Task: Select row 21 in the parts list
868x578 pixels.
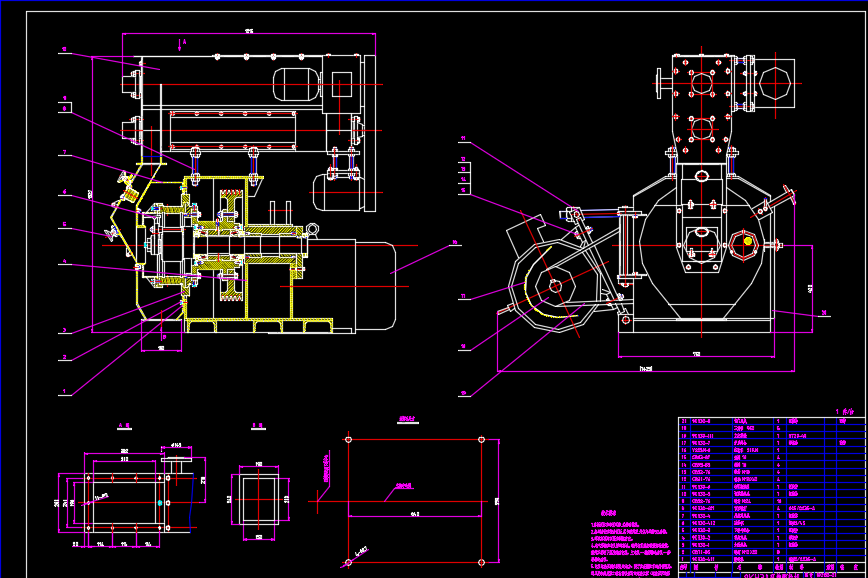Action: point(771,421)
